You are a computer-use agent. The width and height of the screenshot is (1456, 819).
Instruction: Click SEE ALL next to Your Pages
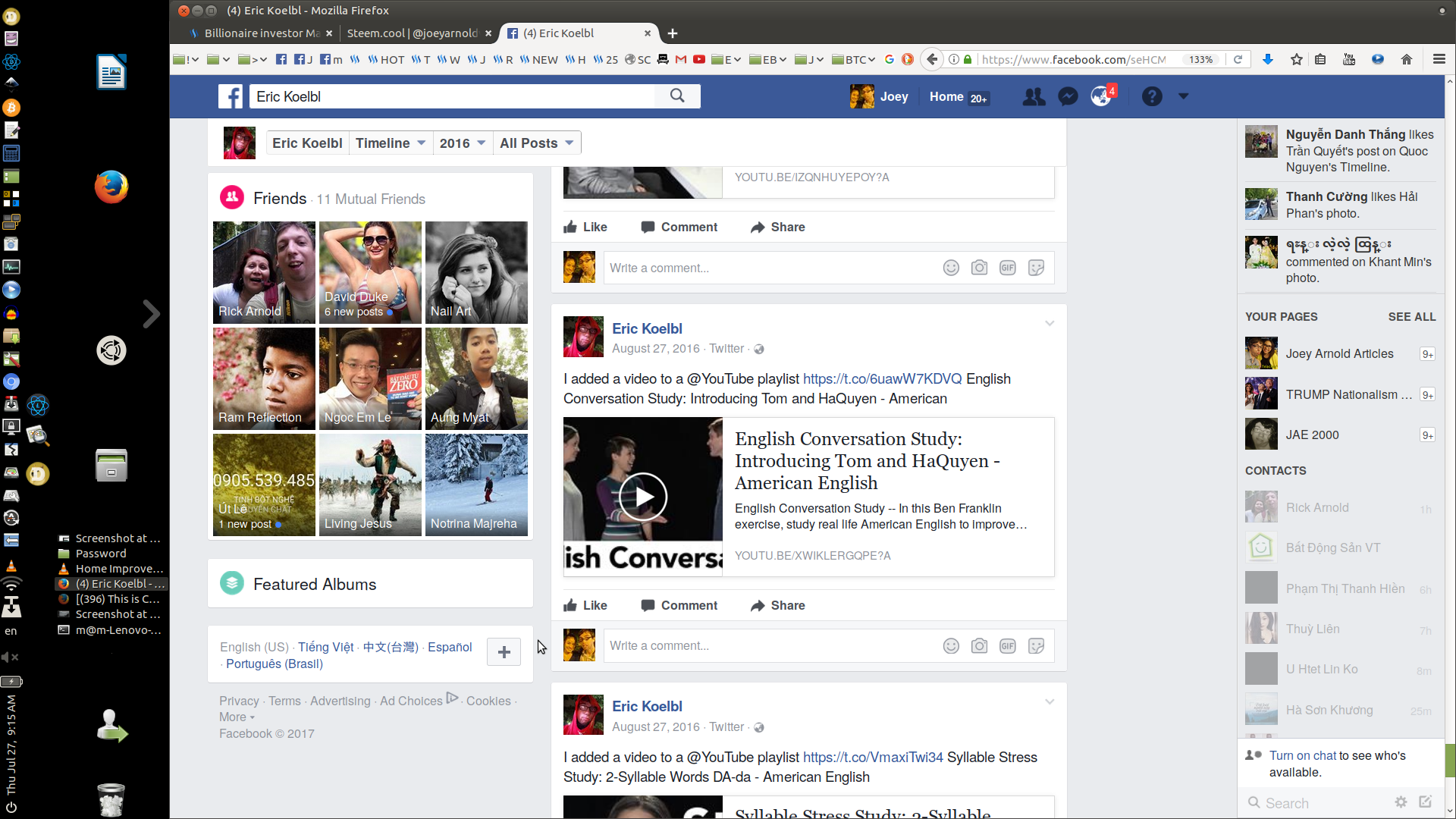coord(1412,317)
